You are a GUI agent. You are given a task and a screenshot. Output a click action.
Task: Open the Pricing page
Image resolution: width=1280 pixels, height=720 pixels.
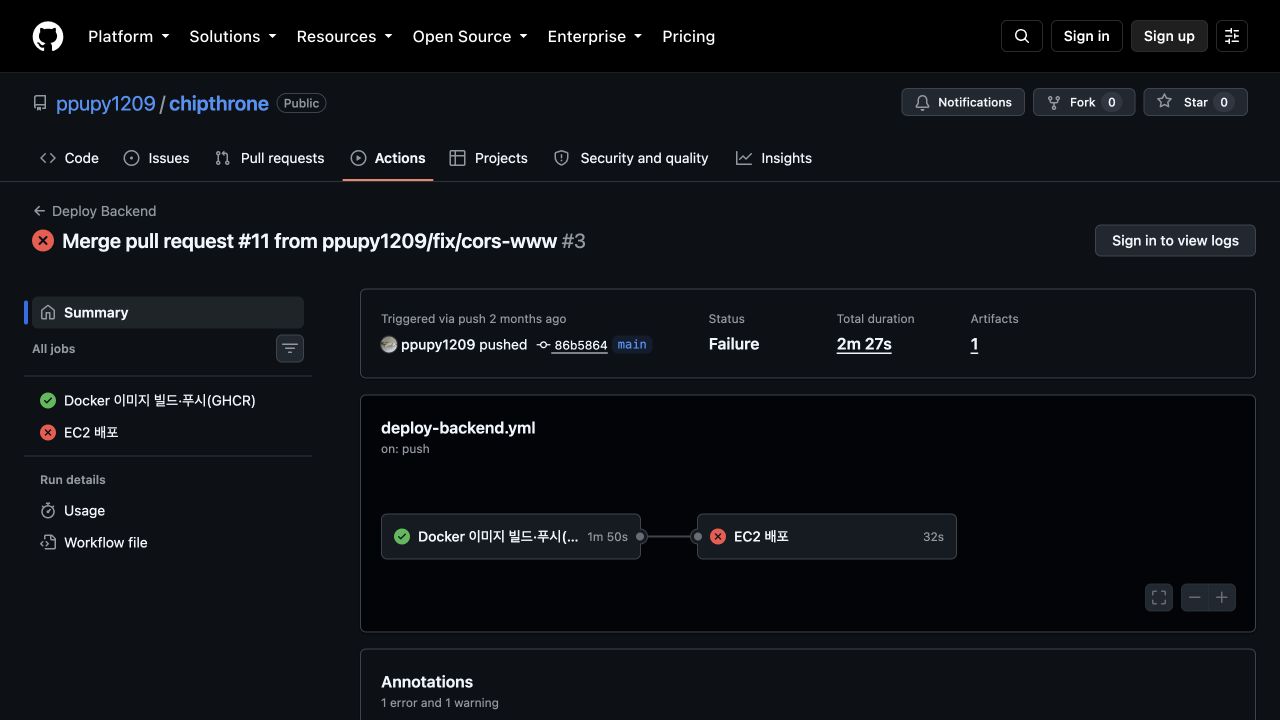tap(689, 36)
